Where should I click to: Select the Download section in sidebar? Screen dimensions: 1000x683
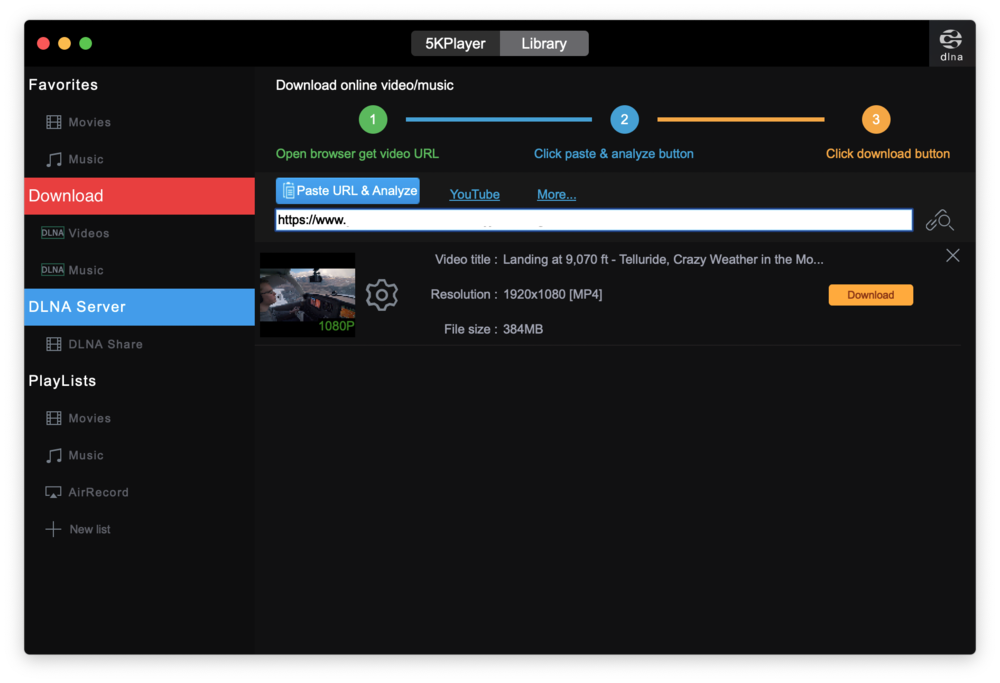[x=140, y=196]
